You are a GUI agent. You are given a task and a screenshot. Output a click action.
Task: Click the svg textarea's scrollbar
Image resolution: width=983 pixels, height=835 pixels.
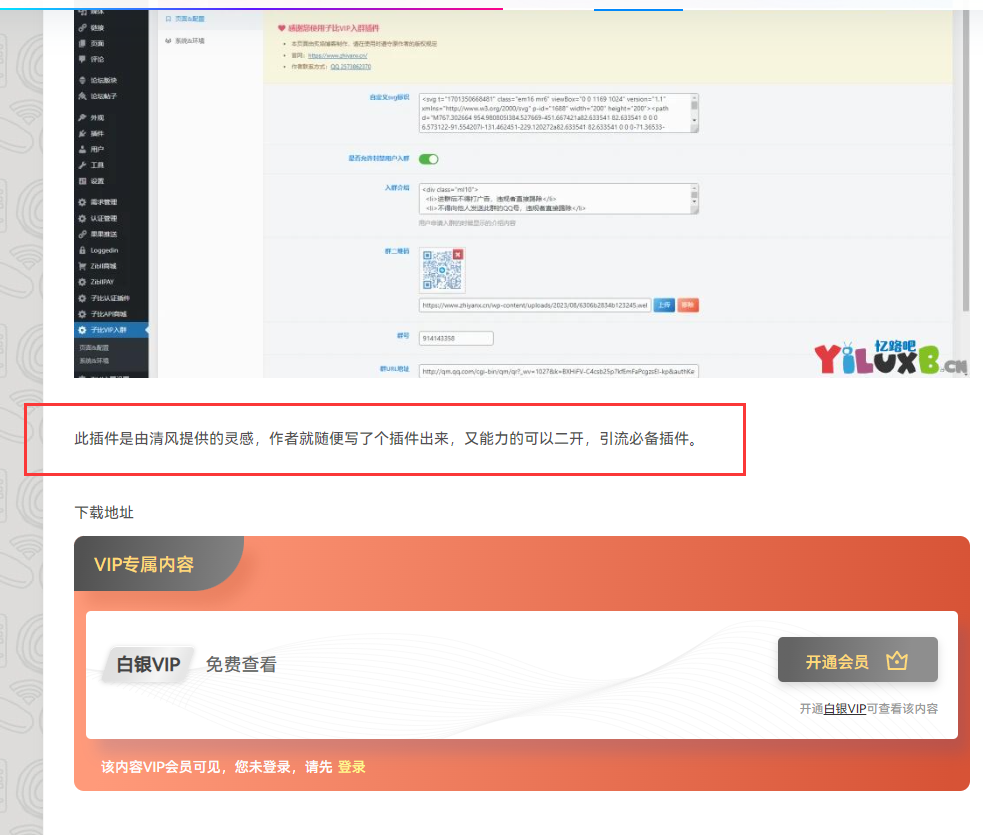coord(695,112)
